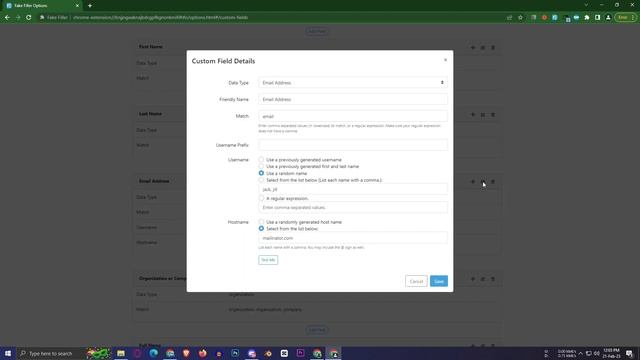Click the browser address bar URL
640x360 pixels.
[160, 18]
